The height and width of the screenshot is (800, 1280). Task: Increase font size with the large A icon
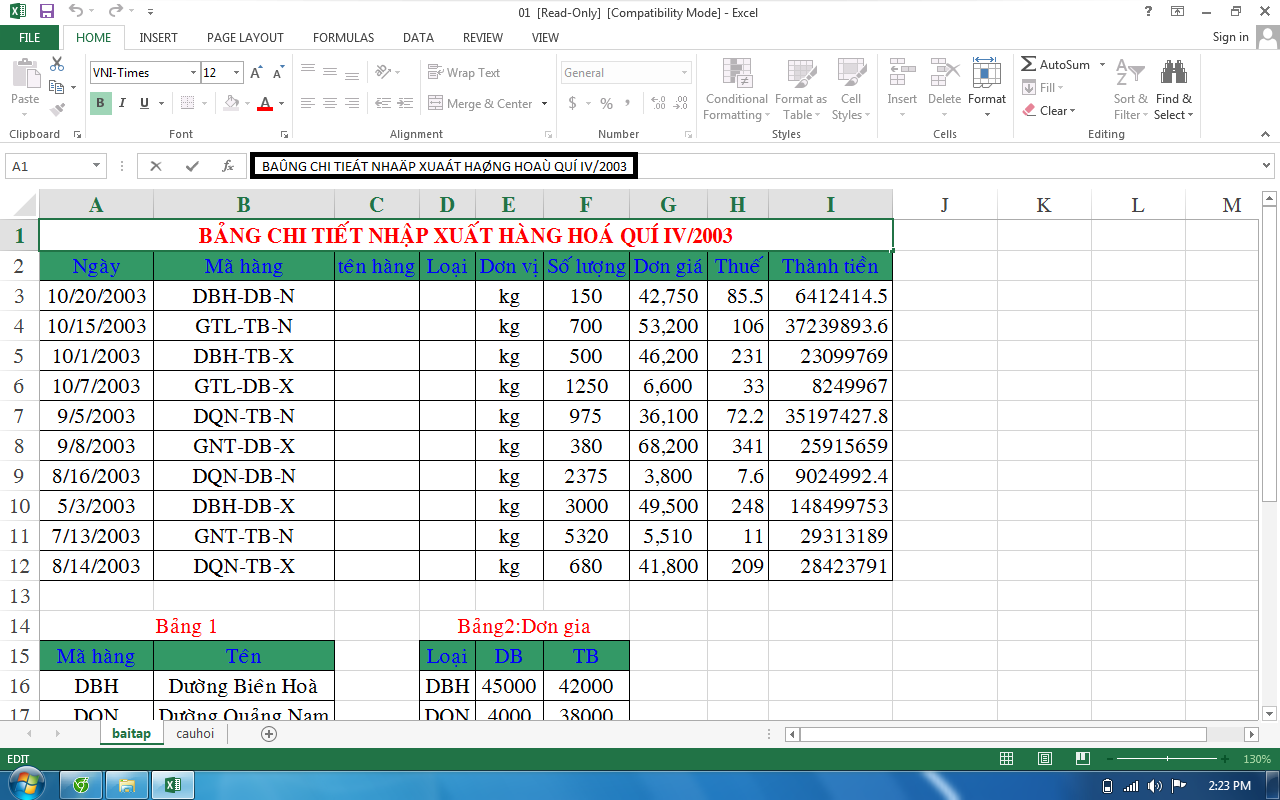point(257,73)
